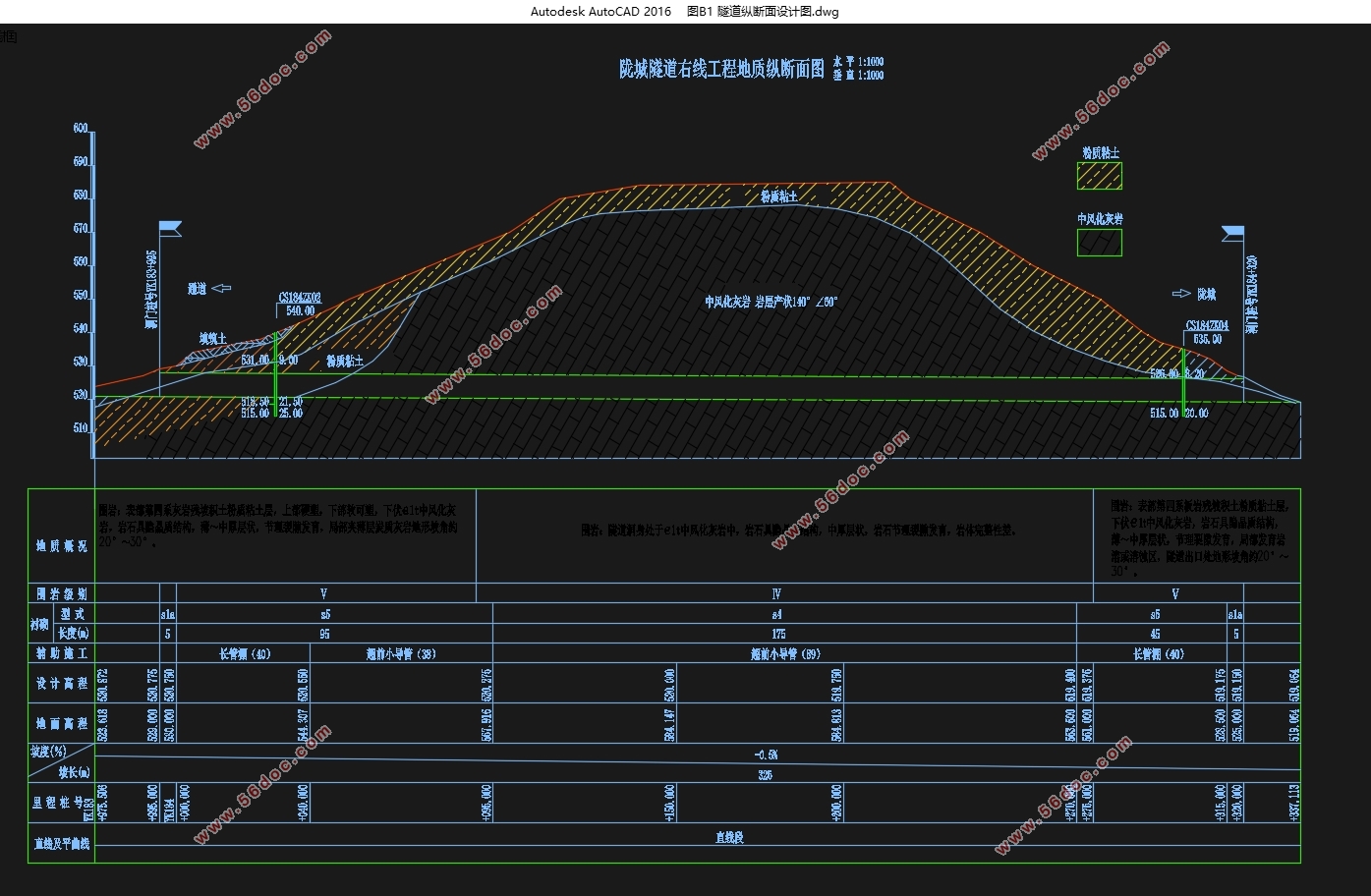The height and width of the screenshot is (896, 1371).
Task: Select the s4 lining type cell
Action: (x=776, y=614)
